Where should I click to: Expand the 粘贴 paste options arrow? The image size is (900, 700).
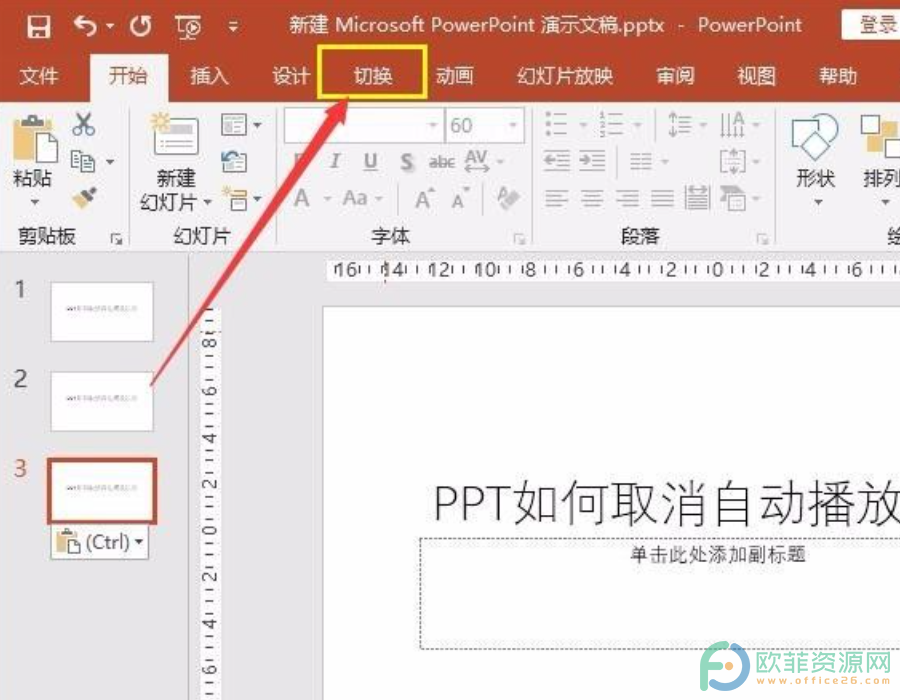[34, 202]
